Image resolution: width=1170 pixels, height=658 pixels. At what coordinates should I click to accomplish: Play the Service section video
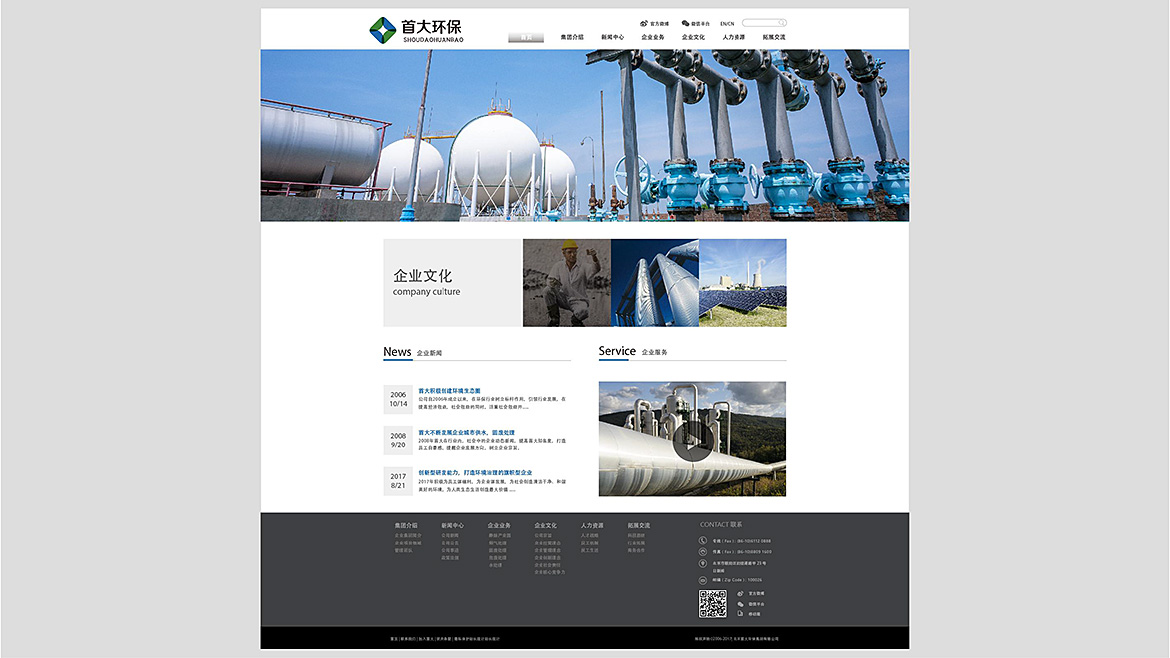pyautogui.click(x=692, y=438)
